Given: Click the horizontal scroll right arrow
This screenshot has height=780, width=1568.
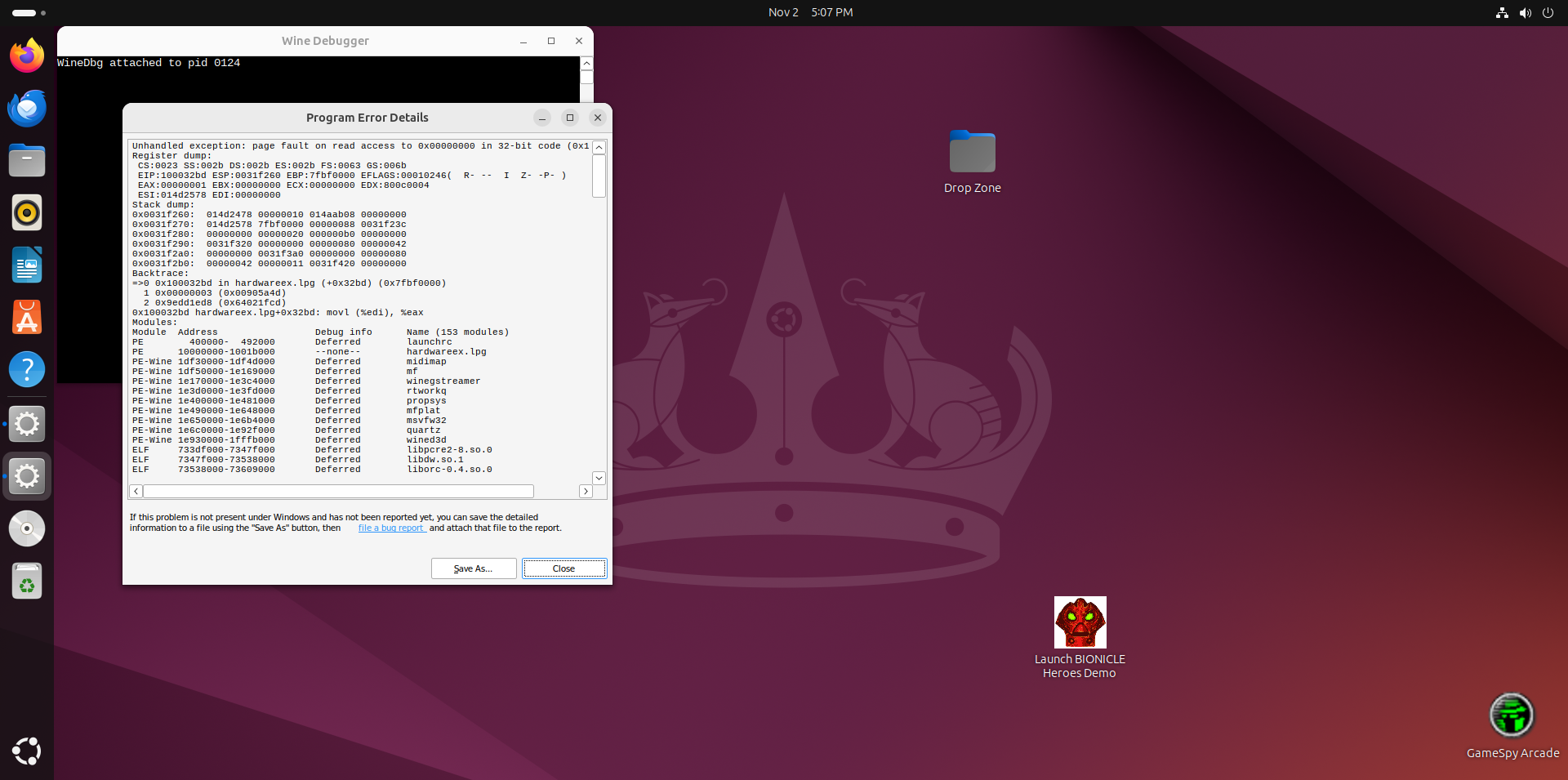Looking at the screenshot, I should (586, 491).
